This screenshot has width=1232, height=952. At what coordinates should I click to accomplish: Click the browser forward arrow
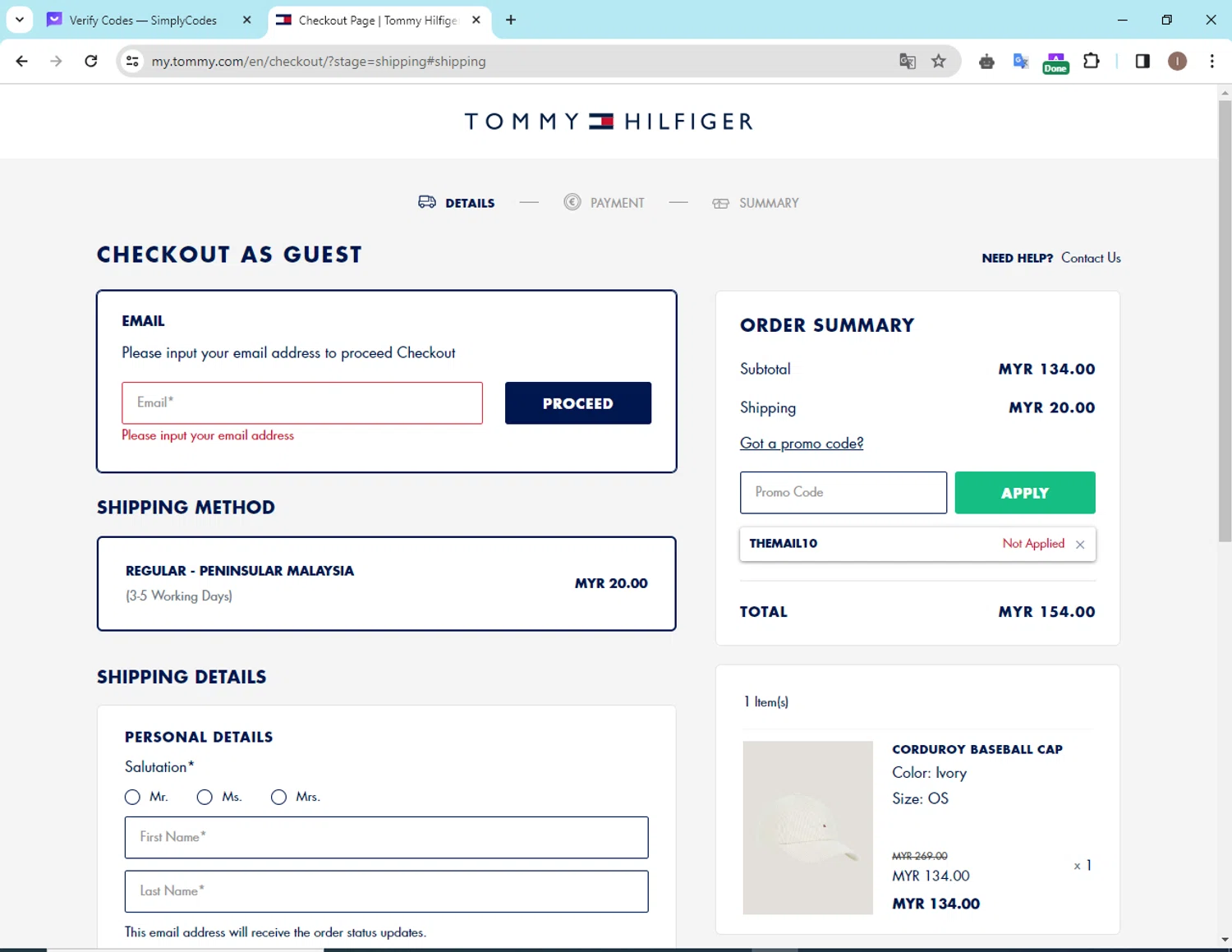[56, 61]
